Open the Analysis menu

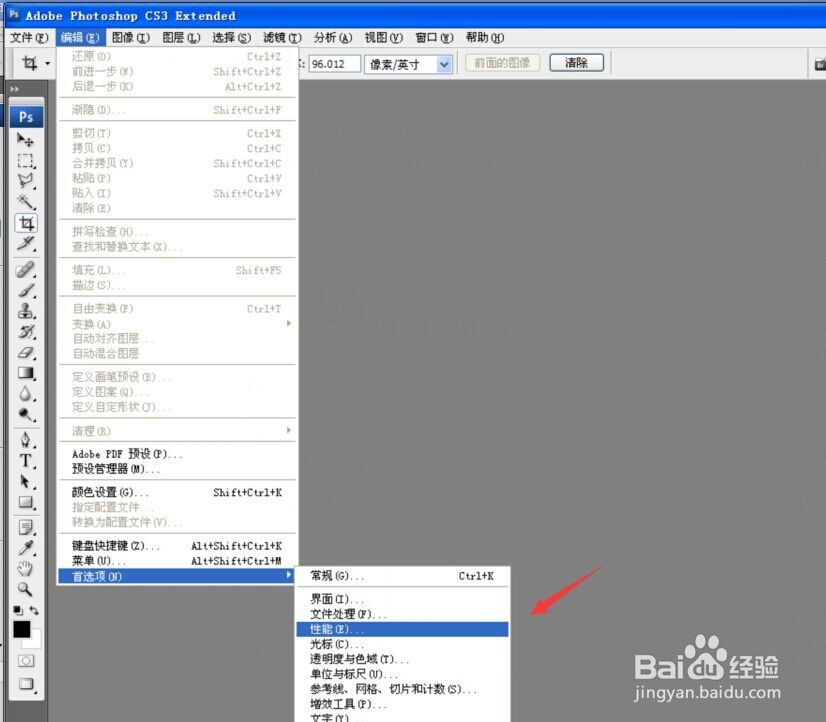[x=332, y=37]
